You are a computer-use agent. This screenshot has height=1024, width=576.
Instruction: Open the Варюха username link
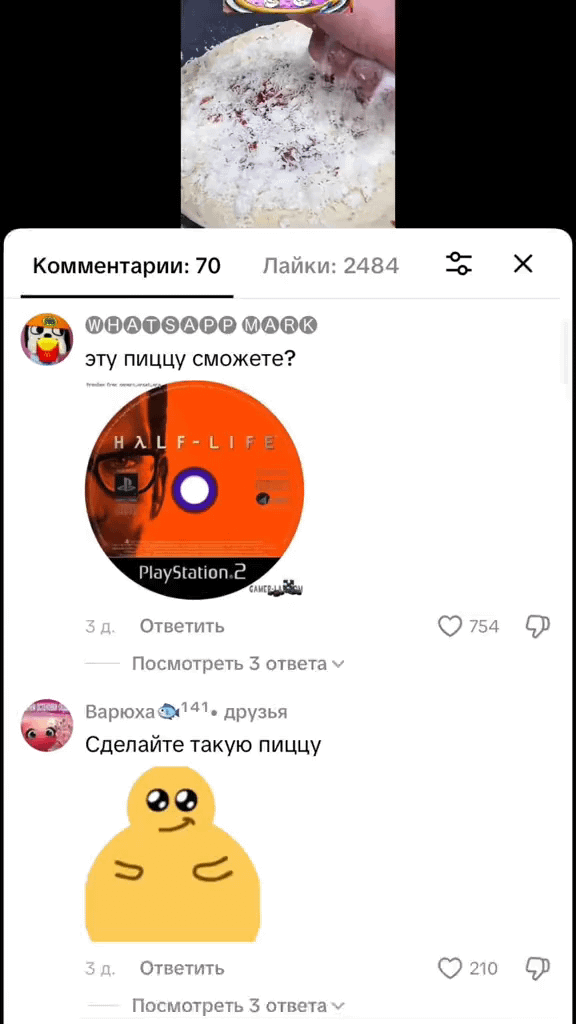pos(120,711)
